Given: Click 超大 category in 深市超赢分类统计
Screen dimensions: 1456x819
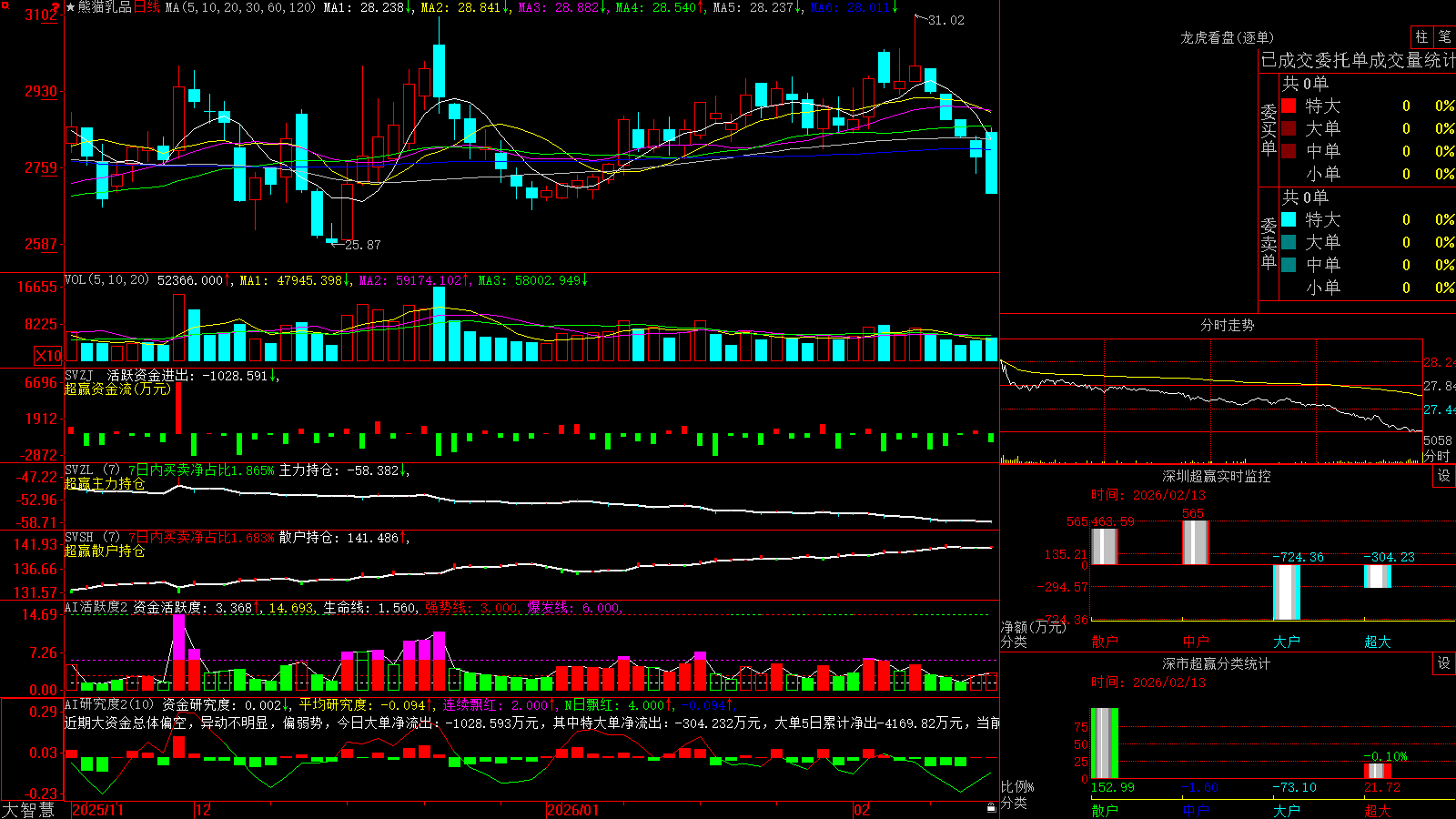Looking at the screenshot, I should pos(1378,810).
